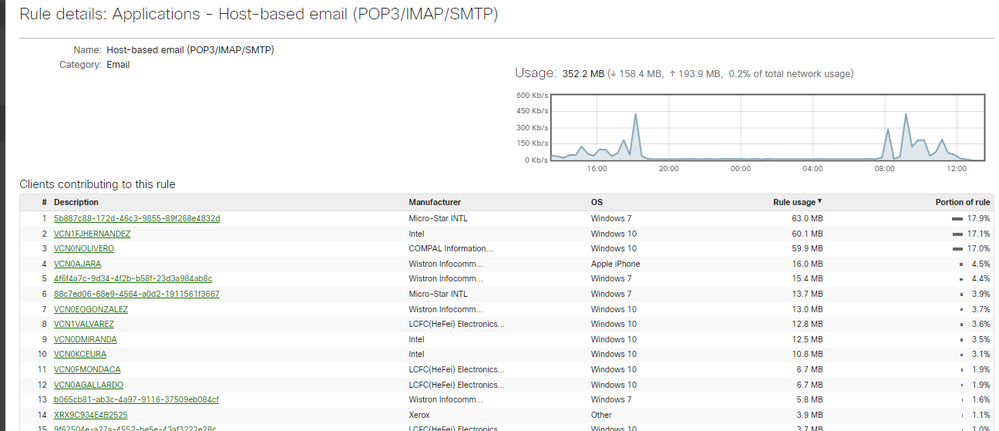Click the 15.4 MB rule usage cell

pyautogui.click(x=809, y=279)
